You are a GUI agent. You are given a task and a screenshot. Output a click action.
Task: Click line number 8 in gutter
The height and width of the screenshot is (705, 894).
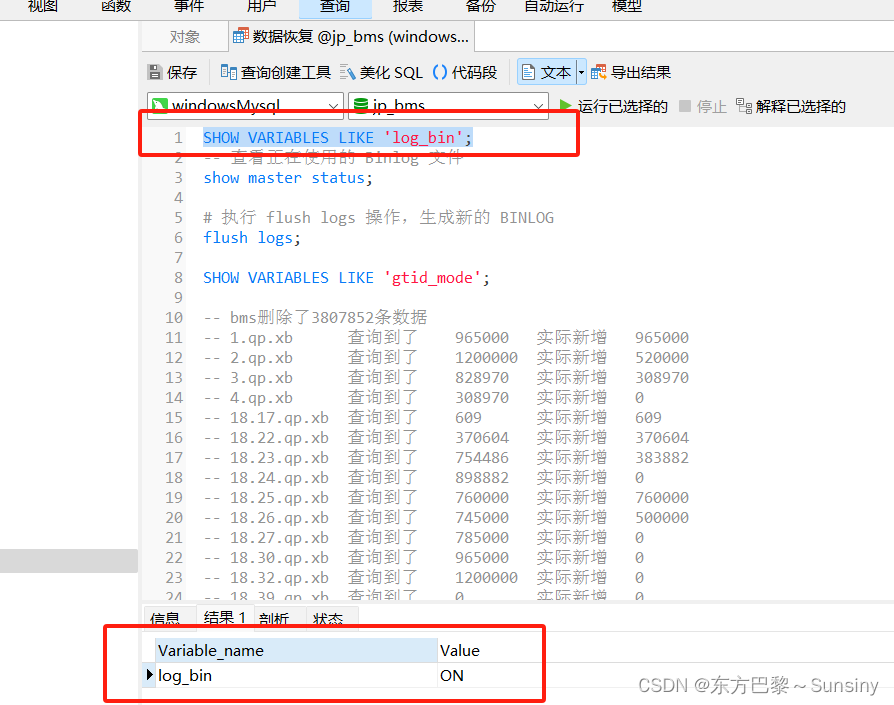[x=178, y=278]
